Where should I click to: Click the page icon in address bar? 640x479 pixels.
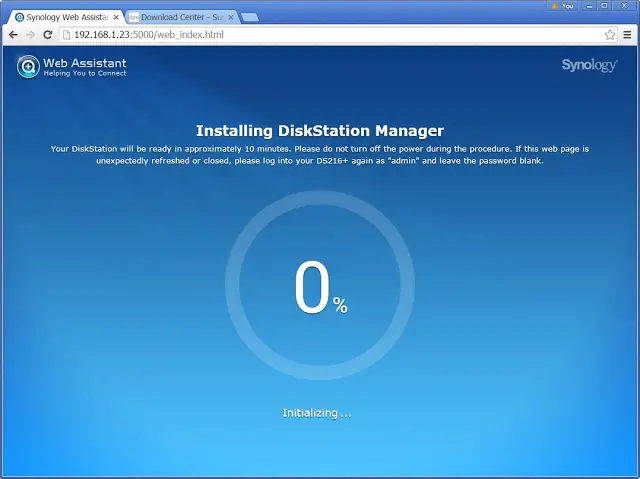(x=67, y=35)
